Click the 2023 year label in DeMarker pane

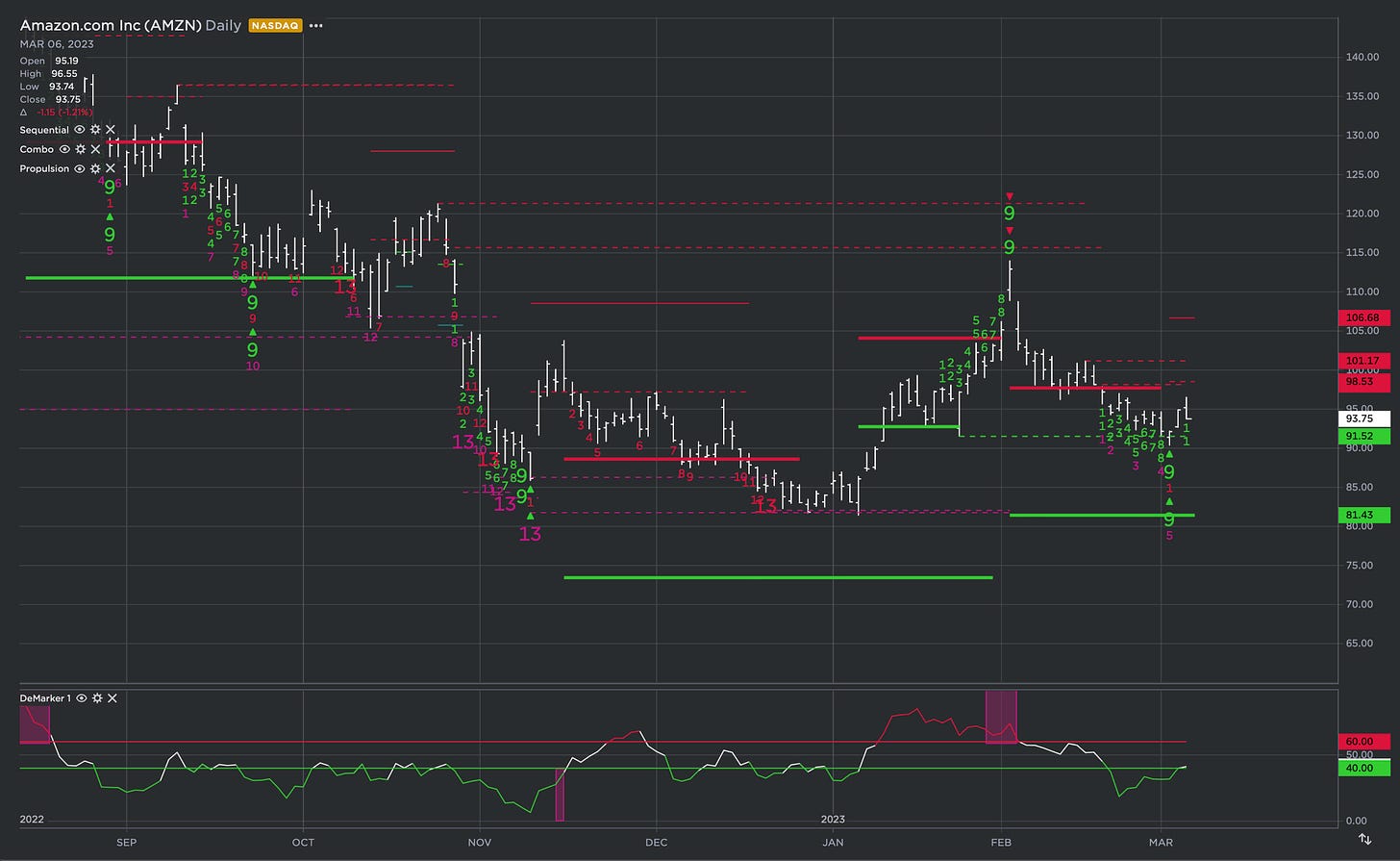coord(833,820)
